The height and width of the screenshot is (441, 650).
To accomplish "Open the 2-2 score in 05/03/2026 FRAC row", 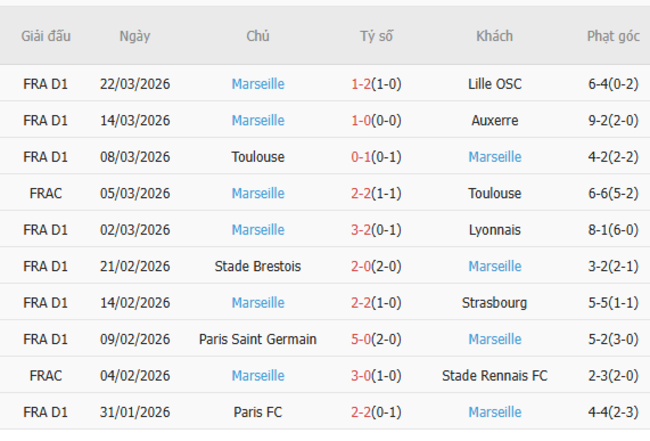I will pyautogui.click(x=360, y=193).
